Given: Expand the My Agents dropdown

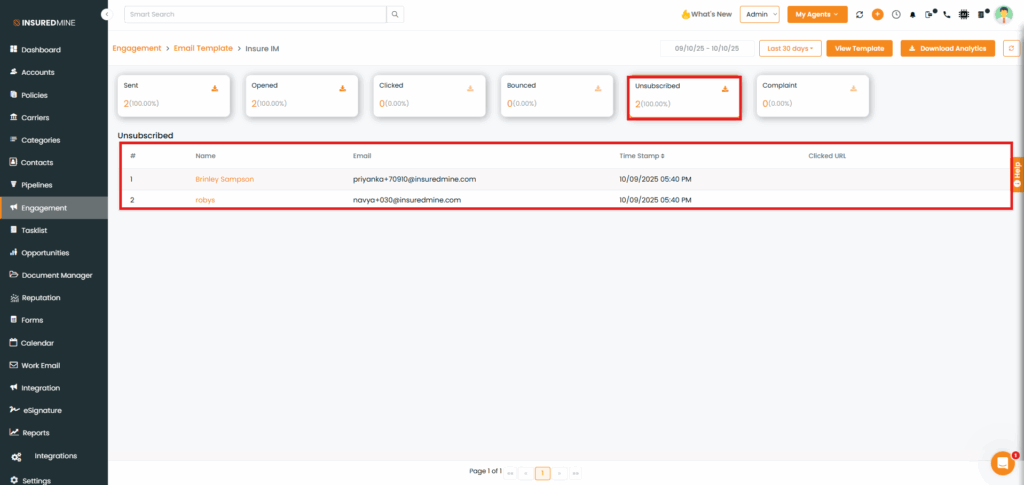Looking at the screenshot, I should tap(817, 15).
